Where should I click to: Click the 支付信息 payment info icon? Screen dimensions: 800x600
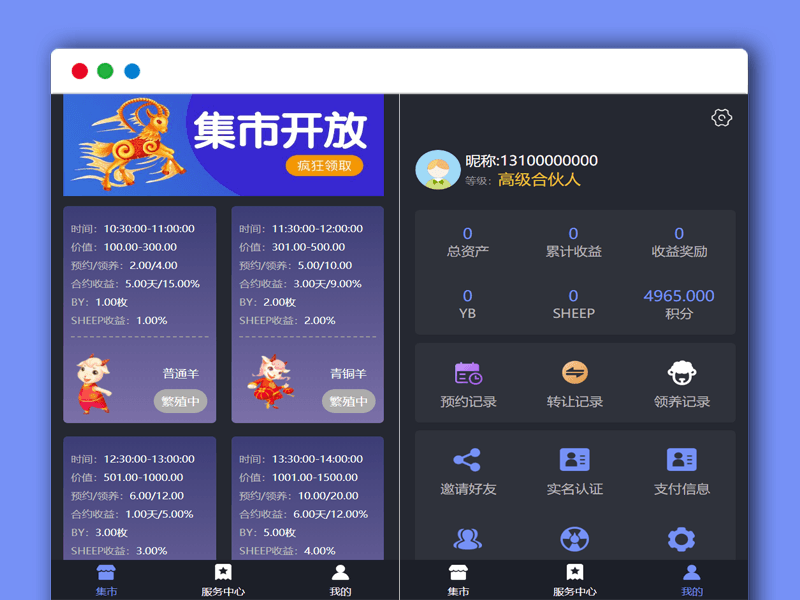click(681, 460)
